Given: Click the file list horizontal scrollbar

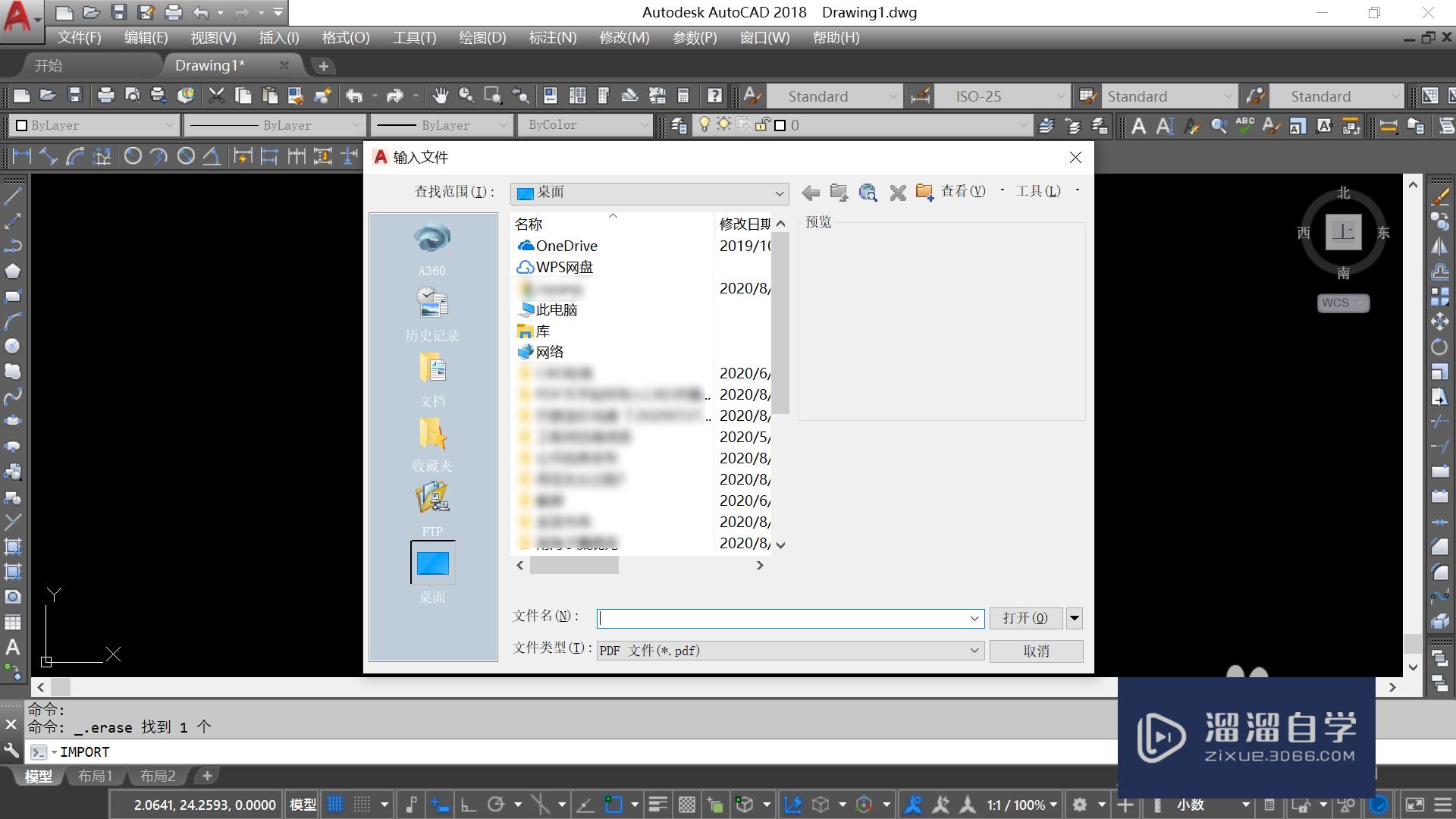Looking at the screenshot, I should (574, 565).
